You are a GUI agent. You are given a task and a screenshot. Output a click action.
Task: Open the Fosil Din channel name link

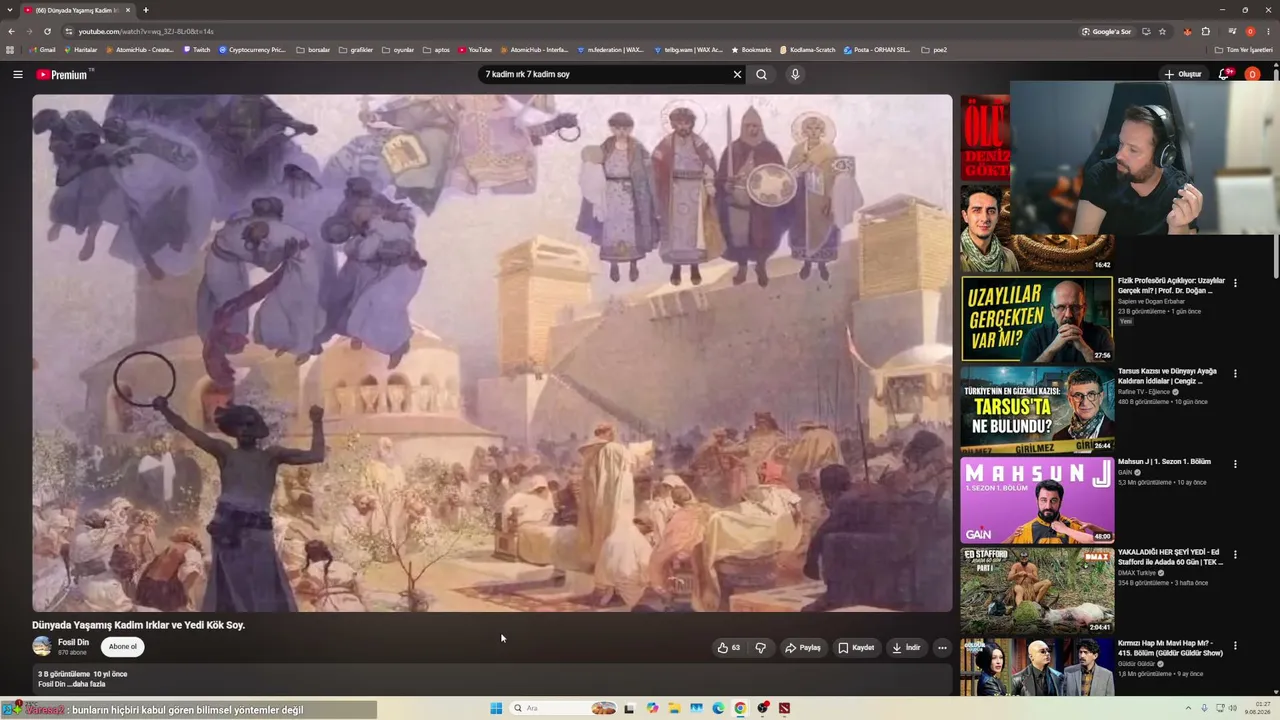73,642
